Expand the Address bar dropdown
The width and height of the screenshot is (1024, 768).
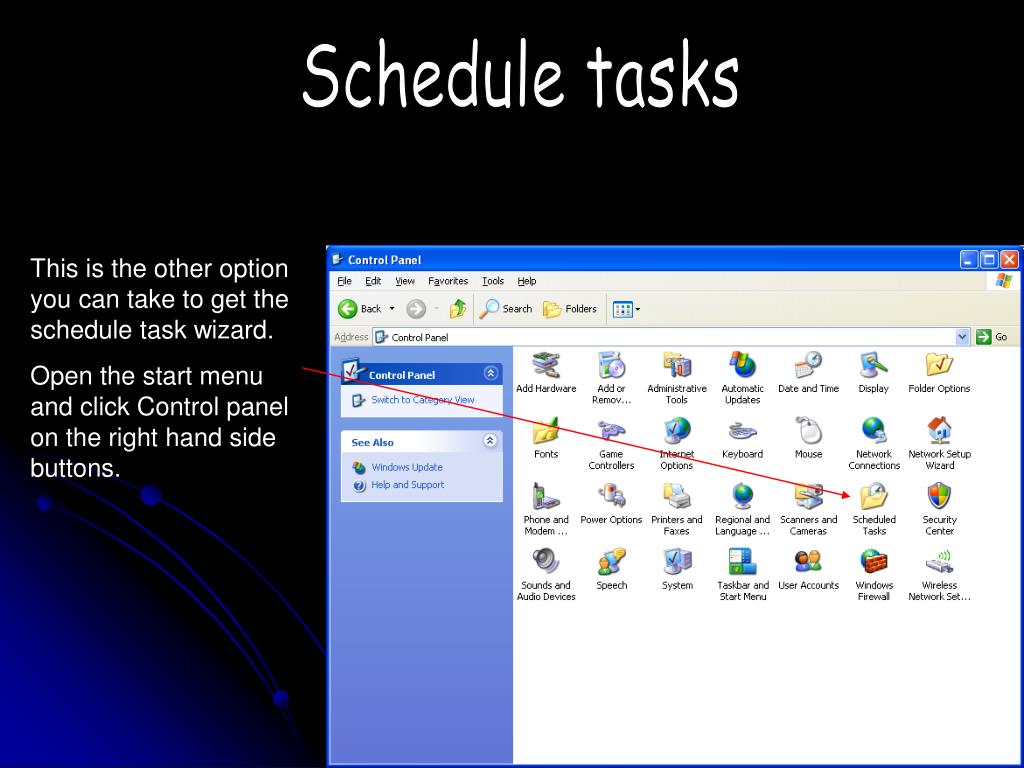click(x=962, y=337)
